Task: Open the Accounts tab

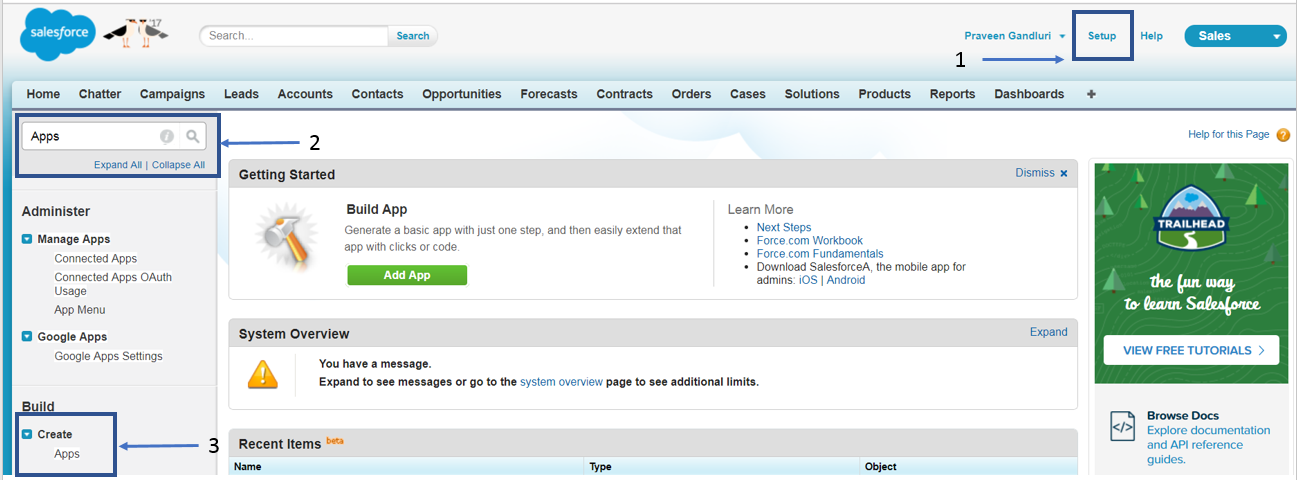Action: tap(305, 94)
